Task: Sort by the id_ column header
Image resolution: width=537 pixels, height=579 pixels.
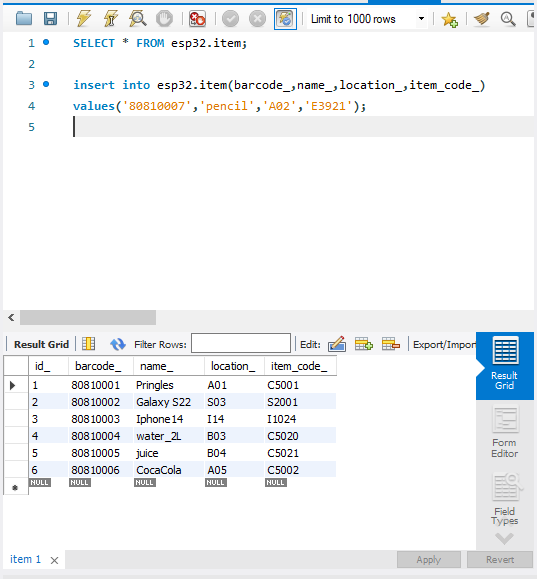Action: tap(48, 366)
